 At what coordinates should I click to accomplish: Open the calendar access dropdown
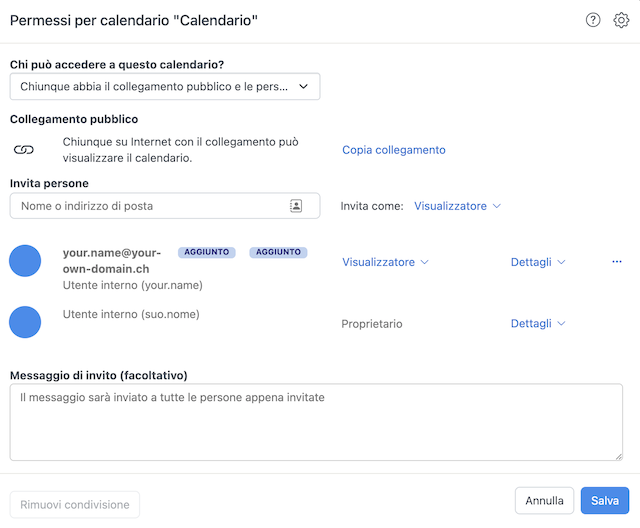165,87
